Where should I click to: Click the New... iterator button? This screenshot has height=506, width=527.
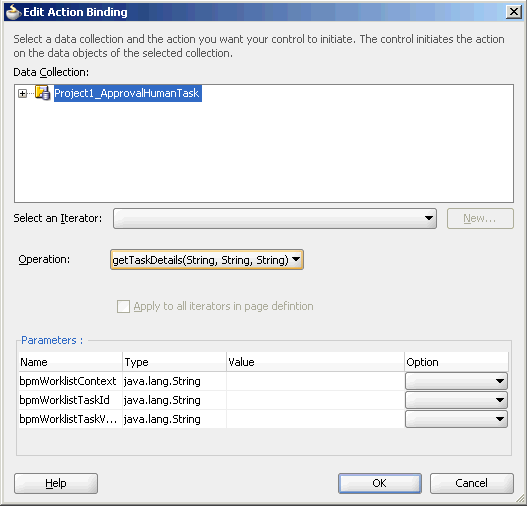tap(480, 218)
